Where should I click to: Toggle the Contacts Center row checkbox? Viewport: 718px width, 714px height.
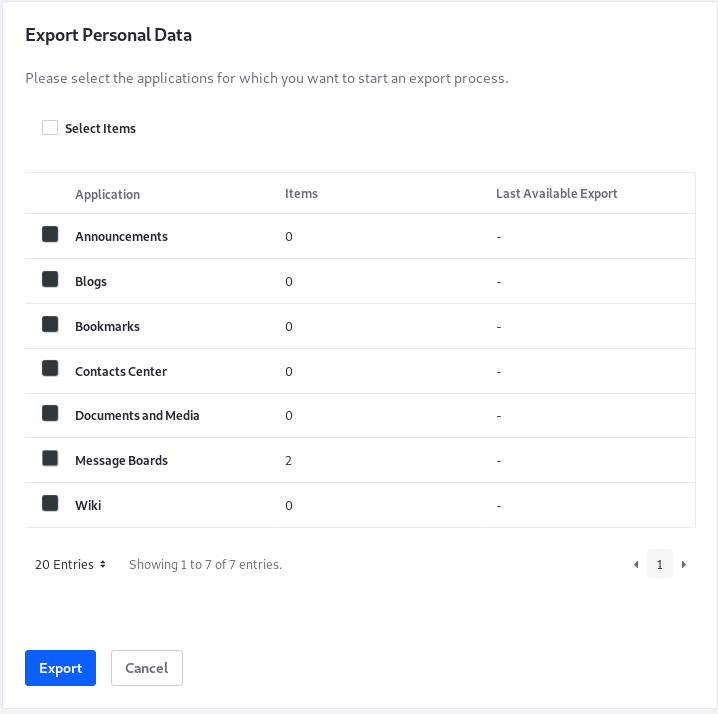click(50, 368)
